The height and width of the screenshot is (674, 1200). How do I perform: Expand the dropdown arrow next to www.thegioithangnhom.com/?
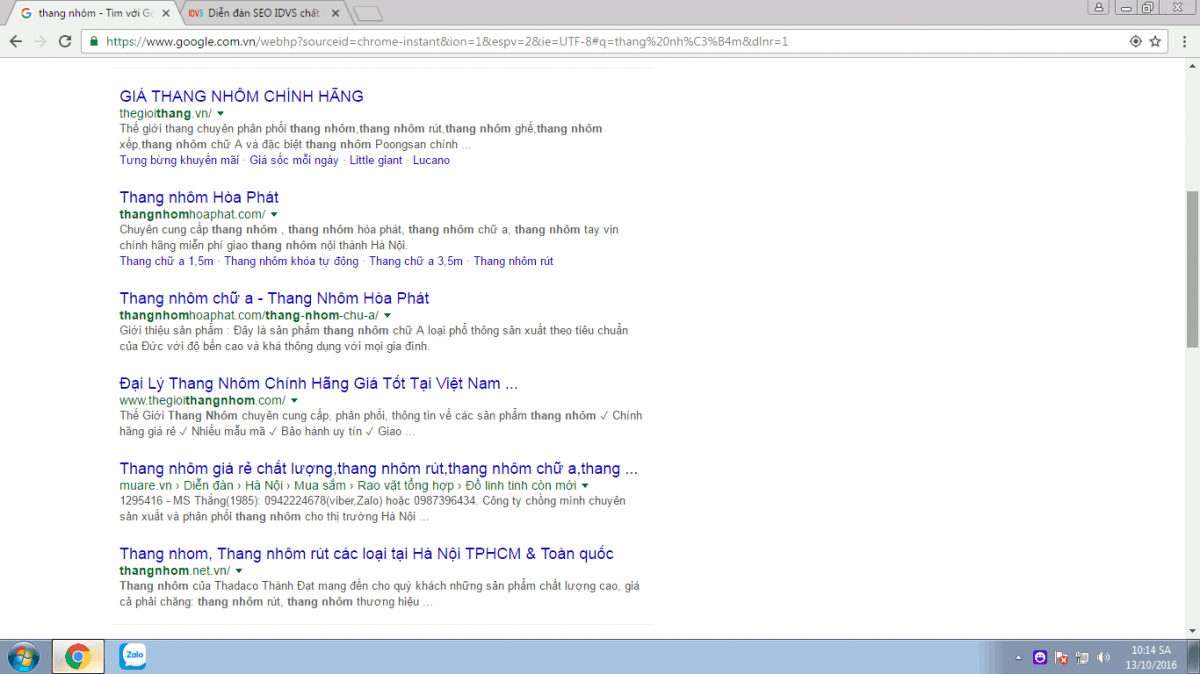point(294,401)
